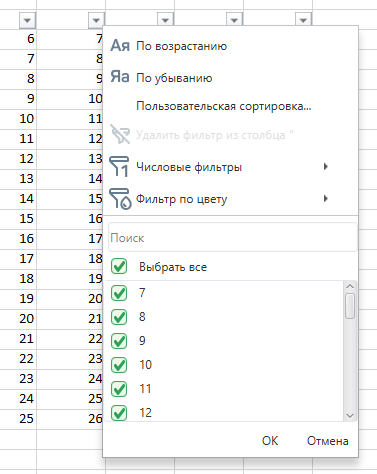Uncheck value 11 in filter list
377x474 pixels.
[119, 389]
